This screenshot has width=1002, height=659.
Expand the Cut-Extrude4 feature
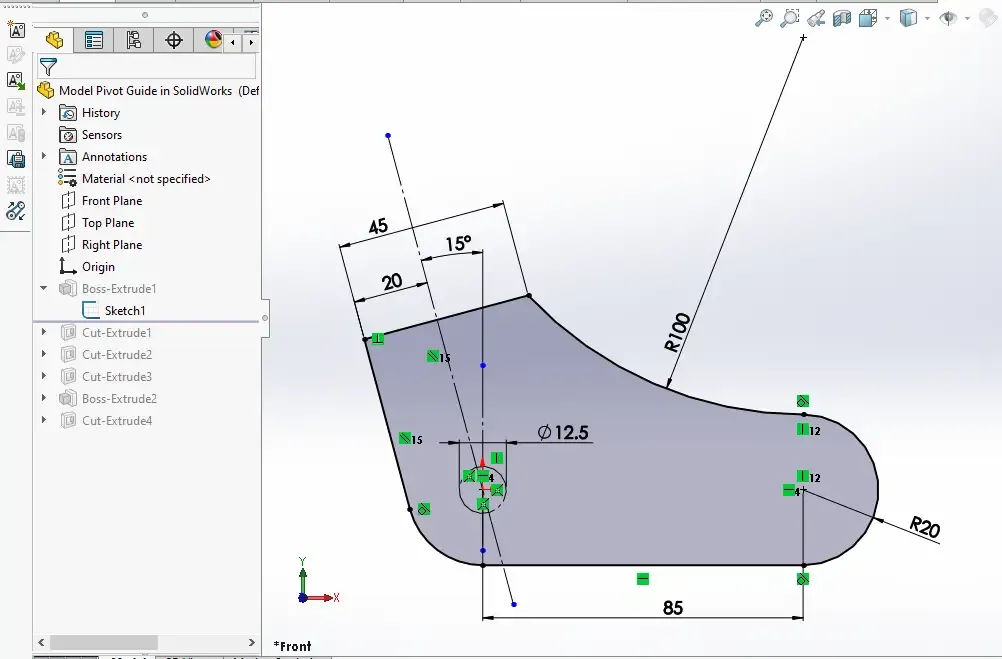(x=44, y=420)
